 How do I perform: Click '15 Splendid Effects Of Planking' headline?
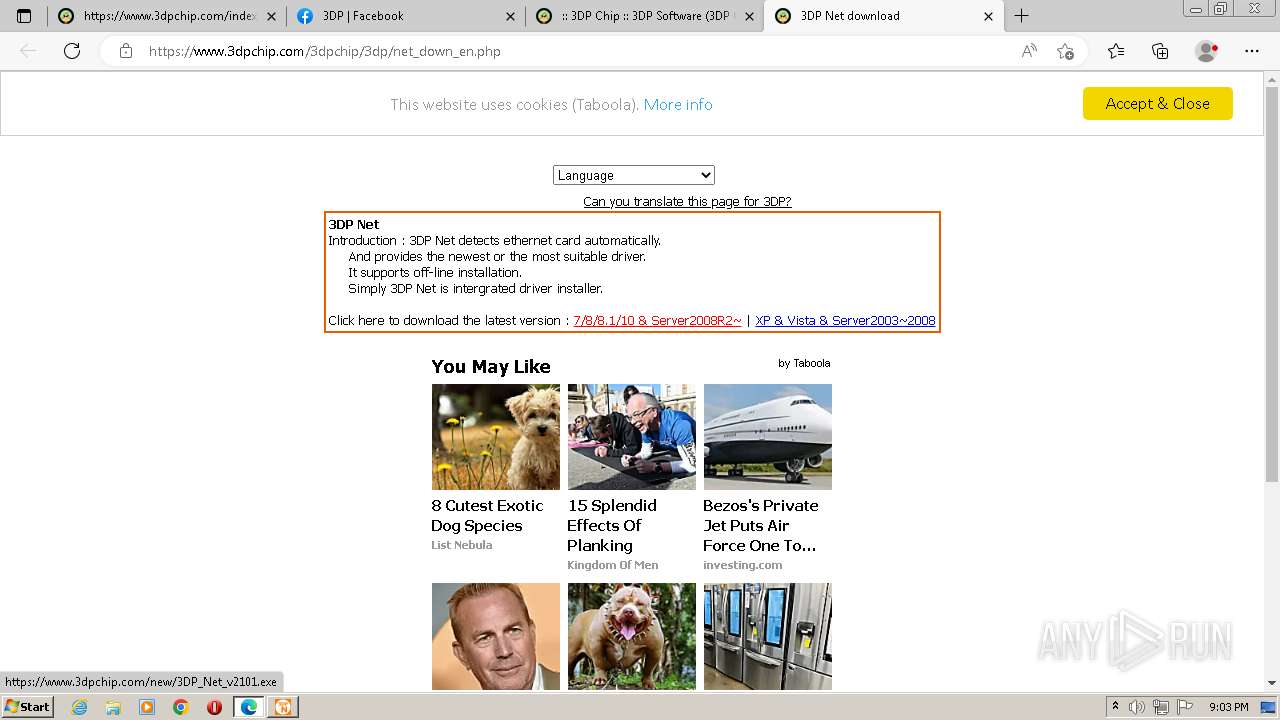pyautogui.click(x=612, y=525)
